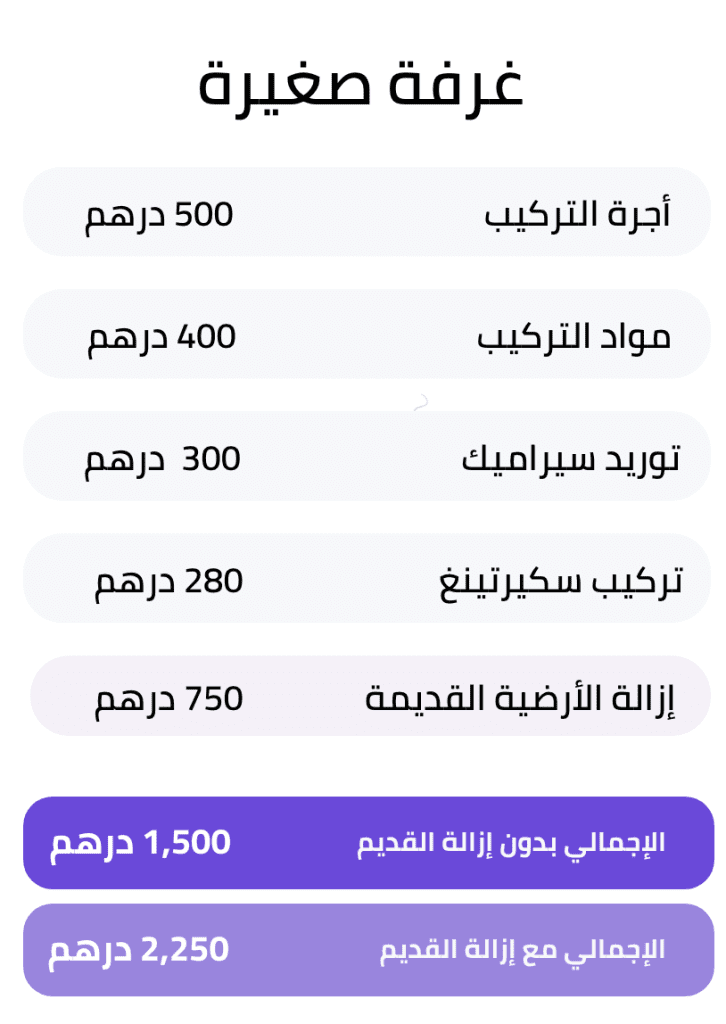Click the word درهم in the ceramic supply row

tap(124, 461)
